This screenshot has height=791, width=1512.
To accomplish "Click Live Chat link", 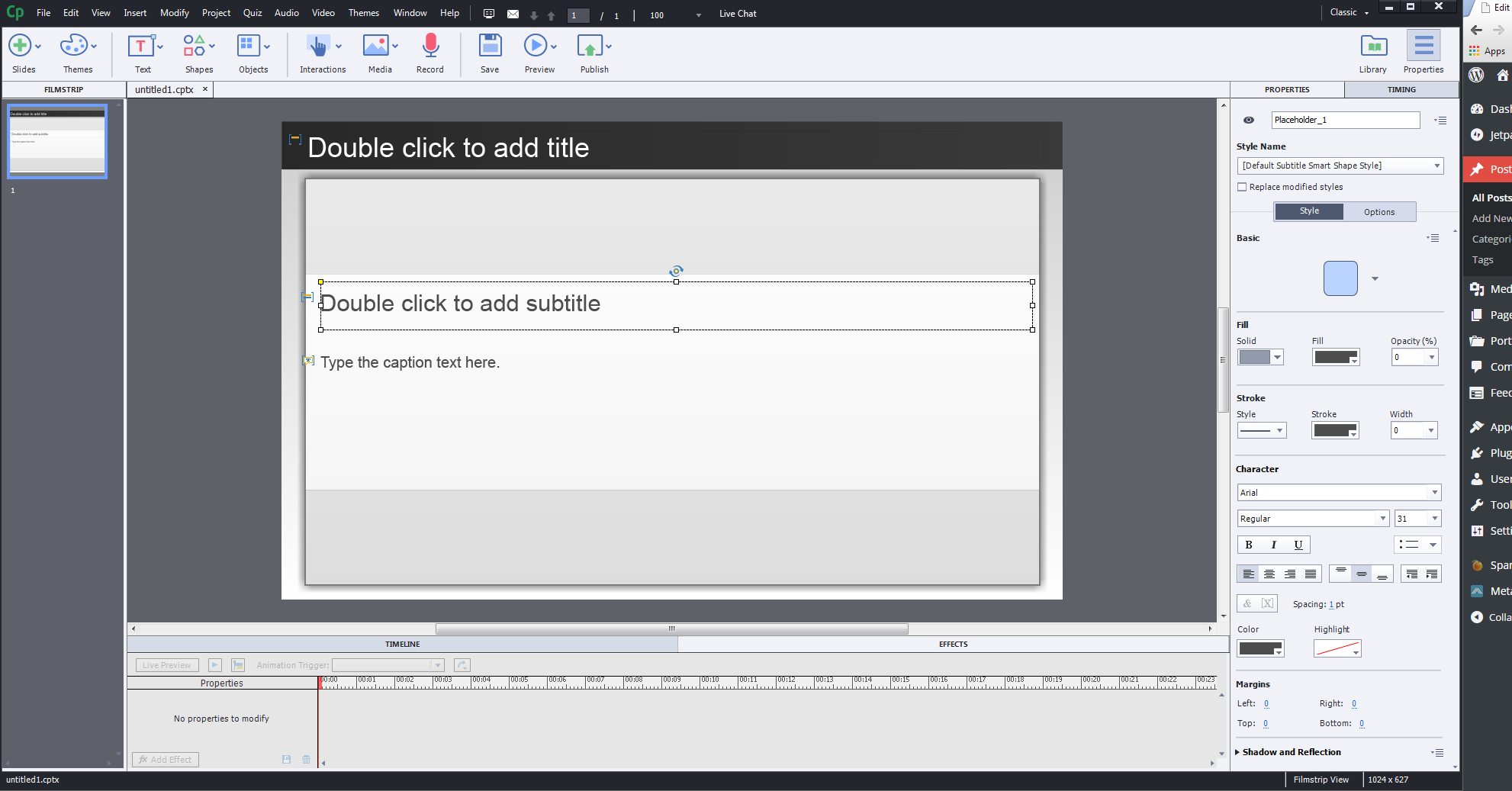I will click(738, 14).
